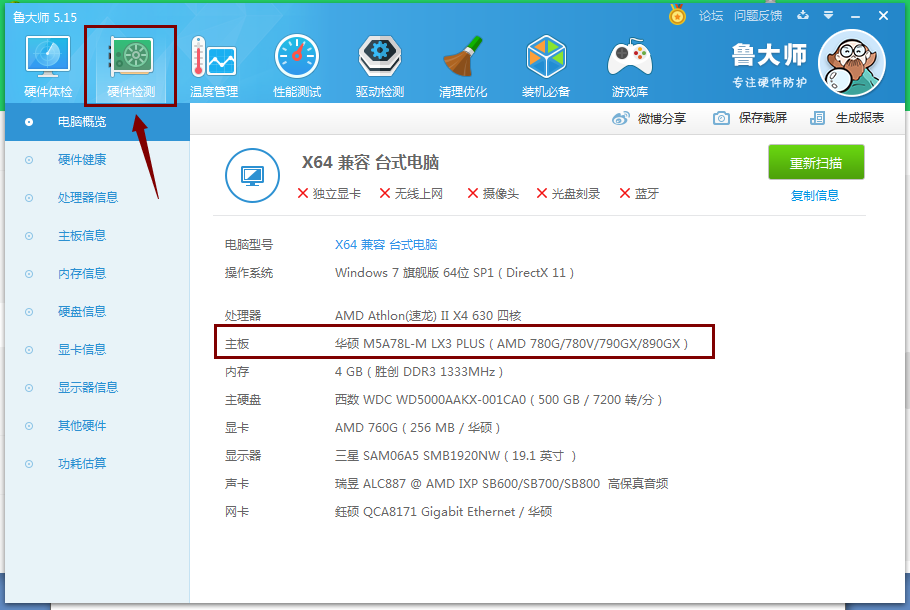Click the bullet icon beside 电脑概览

click(29, 122)
